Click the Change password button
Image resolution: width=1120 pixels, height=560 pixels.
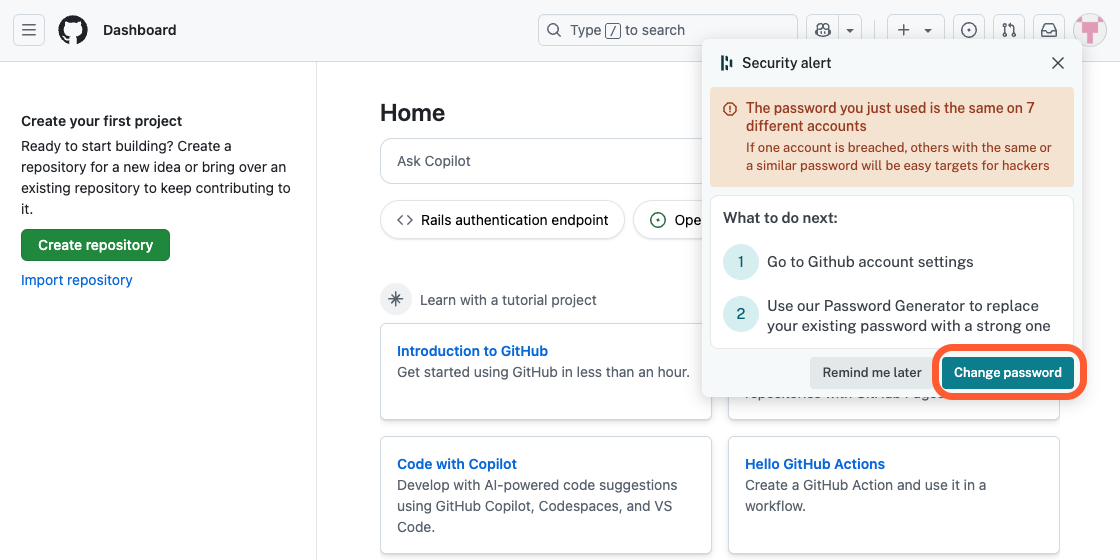(x=1008, y=373)
